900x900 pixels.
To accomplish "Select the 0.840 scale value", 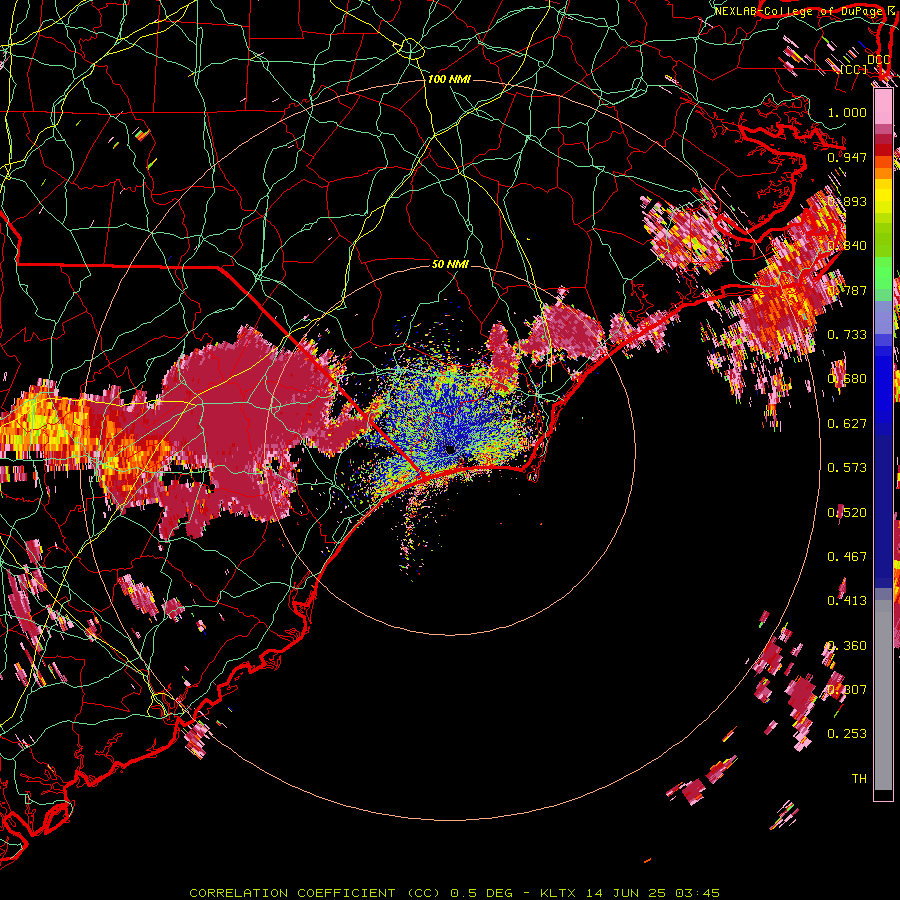I will 847,246.
